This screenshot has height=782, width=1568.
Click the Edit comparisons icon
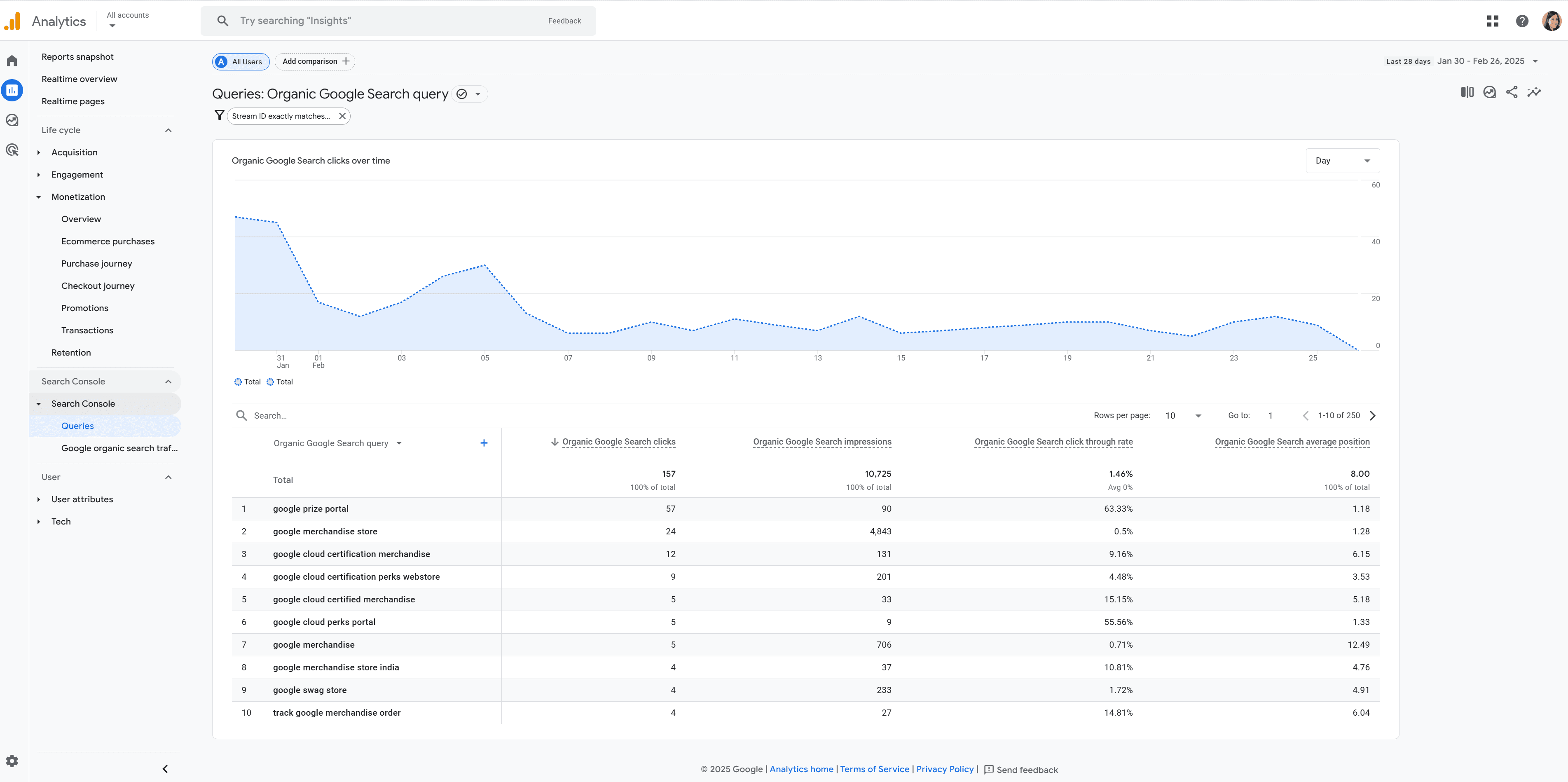click(1467, 92)
